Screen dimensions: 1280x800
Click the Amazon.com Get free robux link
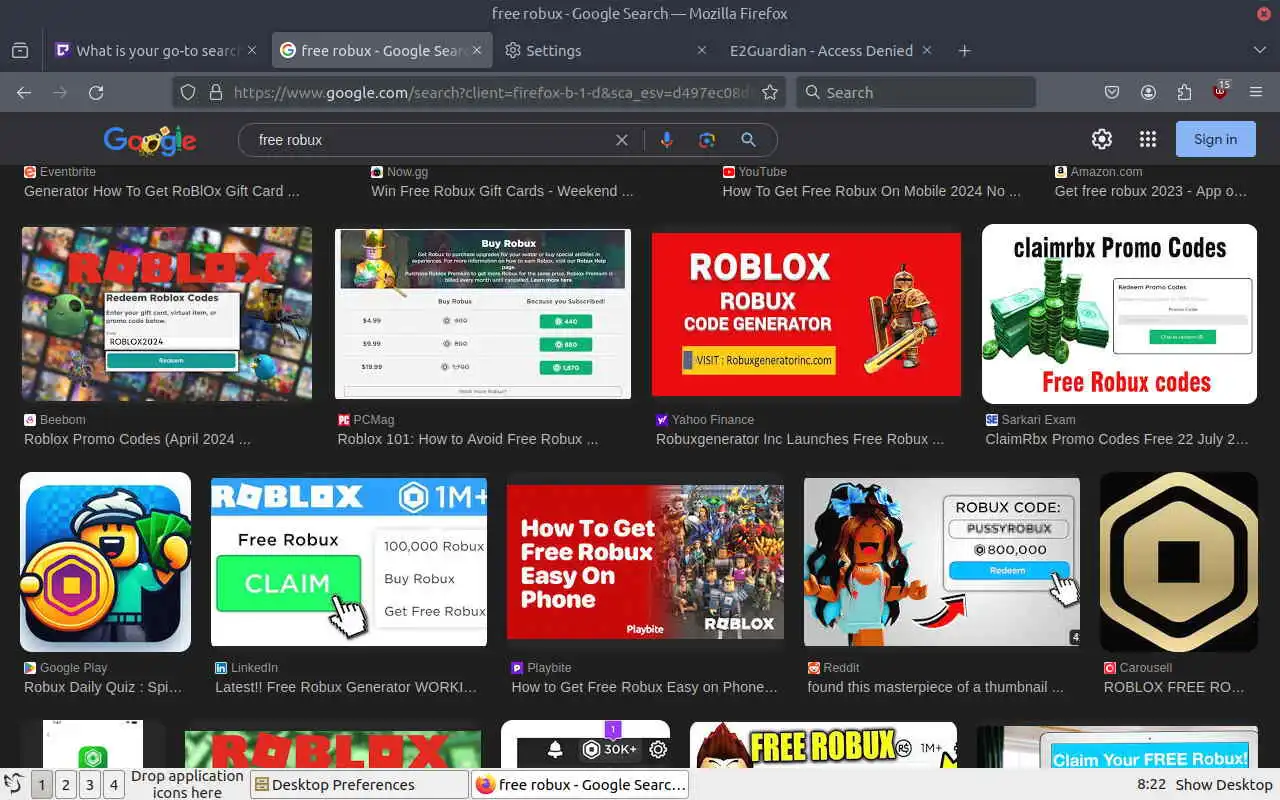(1150, 191)
